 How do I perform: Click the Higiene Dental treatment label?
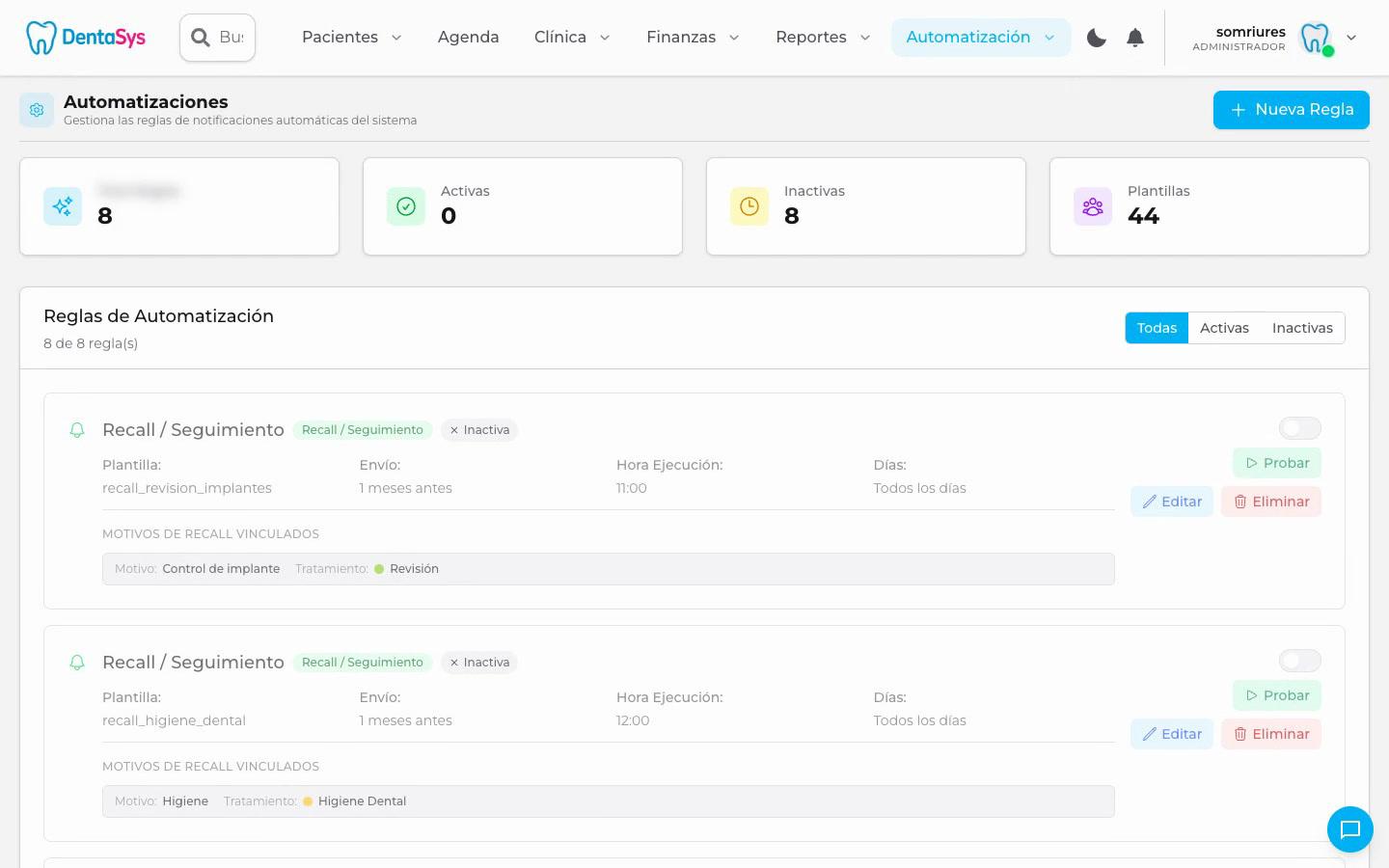tap(362, 801)
